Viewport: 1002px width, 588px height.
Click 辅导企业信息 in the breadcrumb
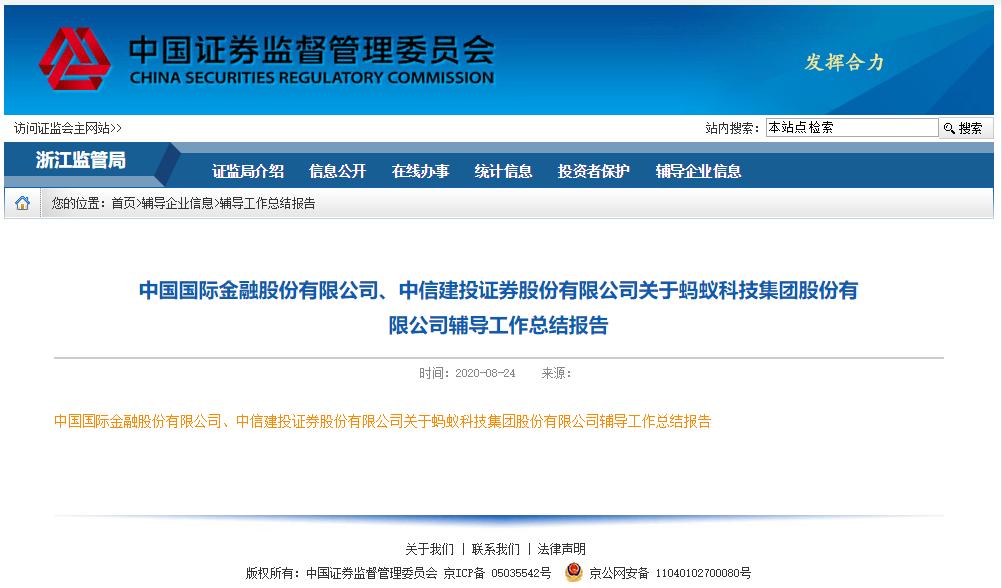[x=178, y=203]
